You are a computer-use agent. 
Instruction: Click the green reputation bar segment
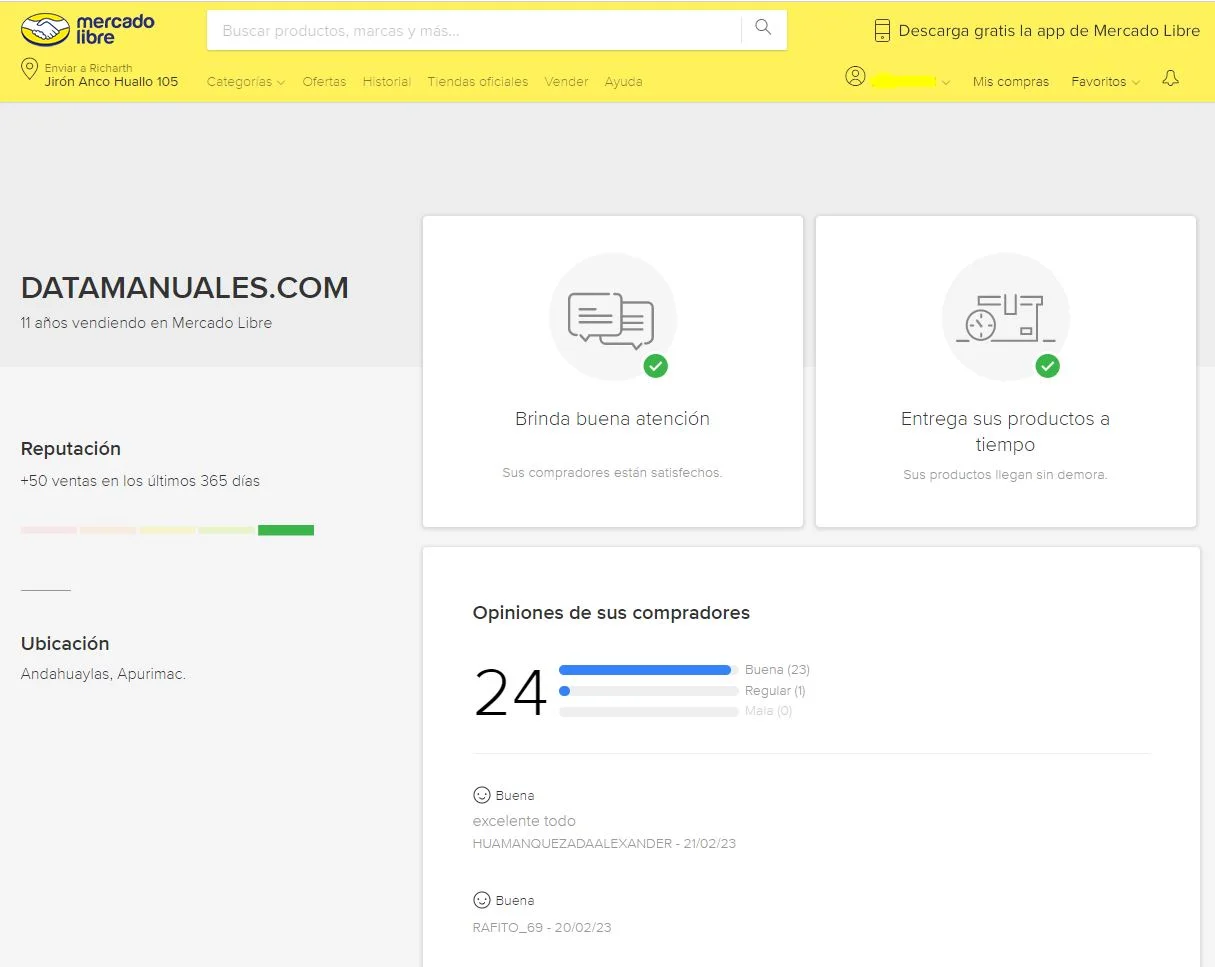tap(286, 530)
